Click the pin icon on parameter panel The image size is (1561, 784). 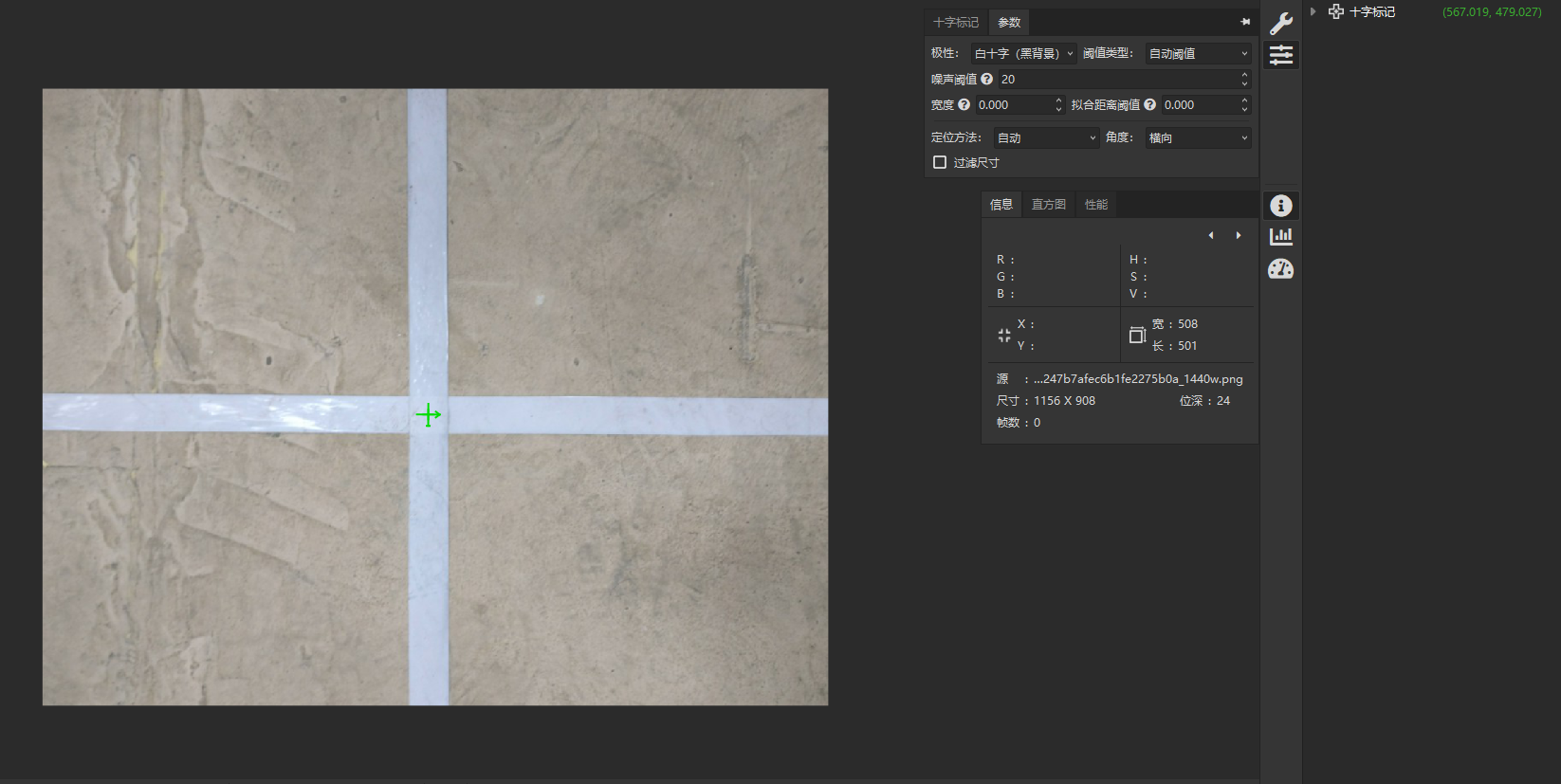point(1245,22)
